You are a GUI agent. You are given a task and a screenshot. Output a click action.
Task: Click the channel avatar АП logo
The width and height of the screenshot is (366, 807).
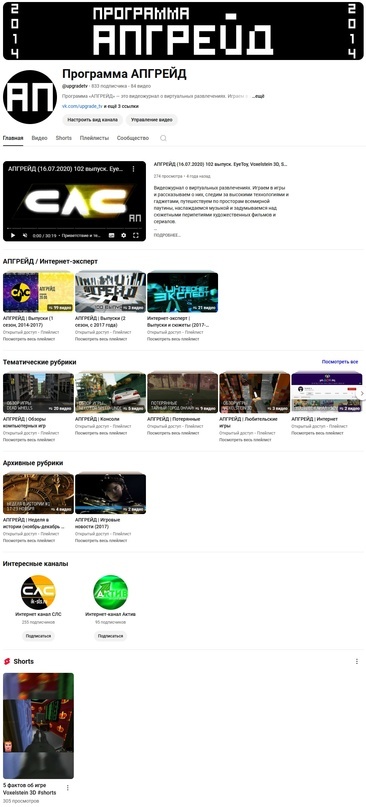click(30, 97)
